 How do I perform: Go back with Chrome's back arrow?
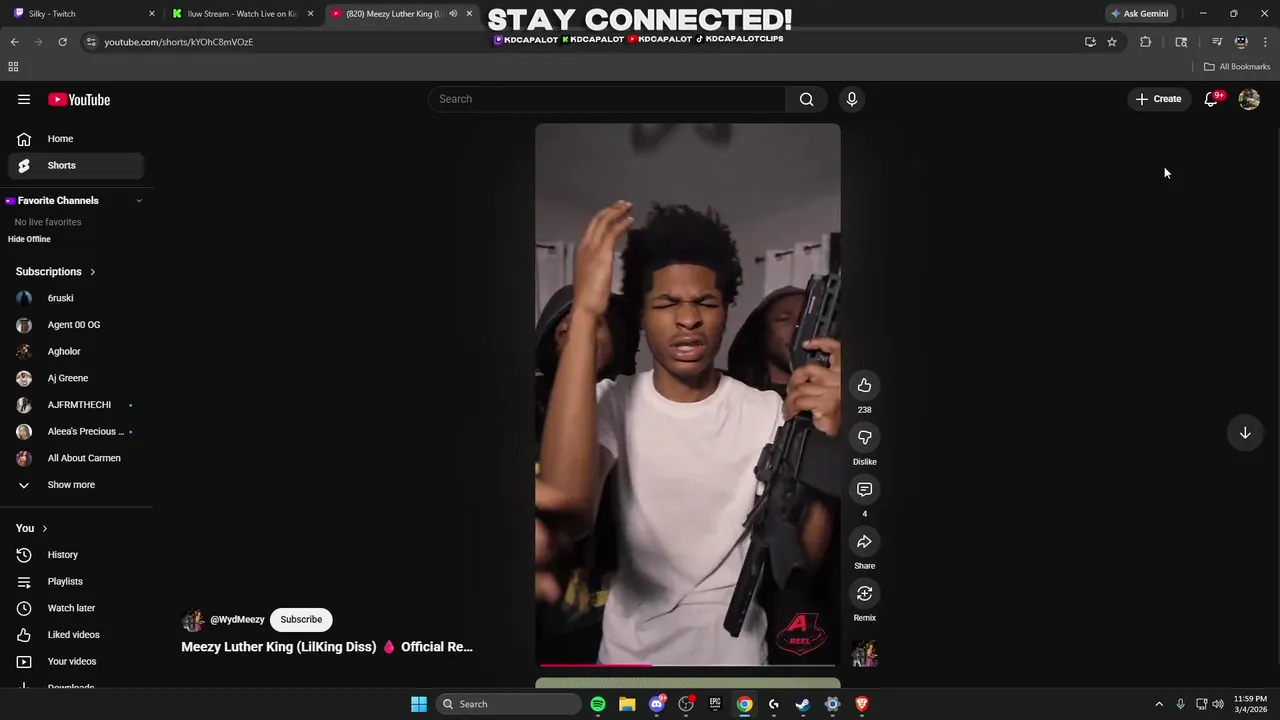coord(14,42)
